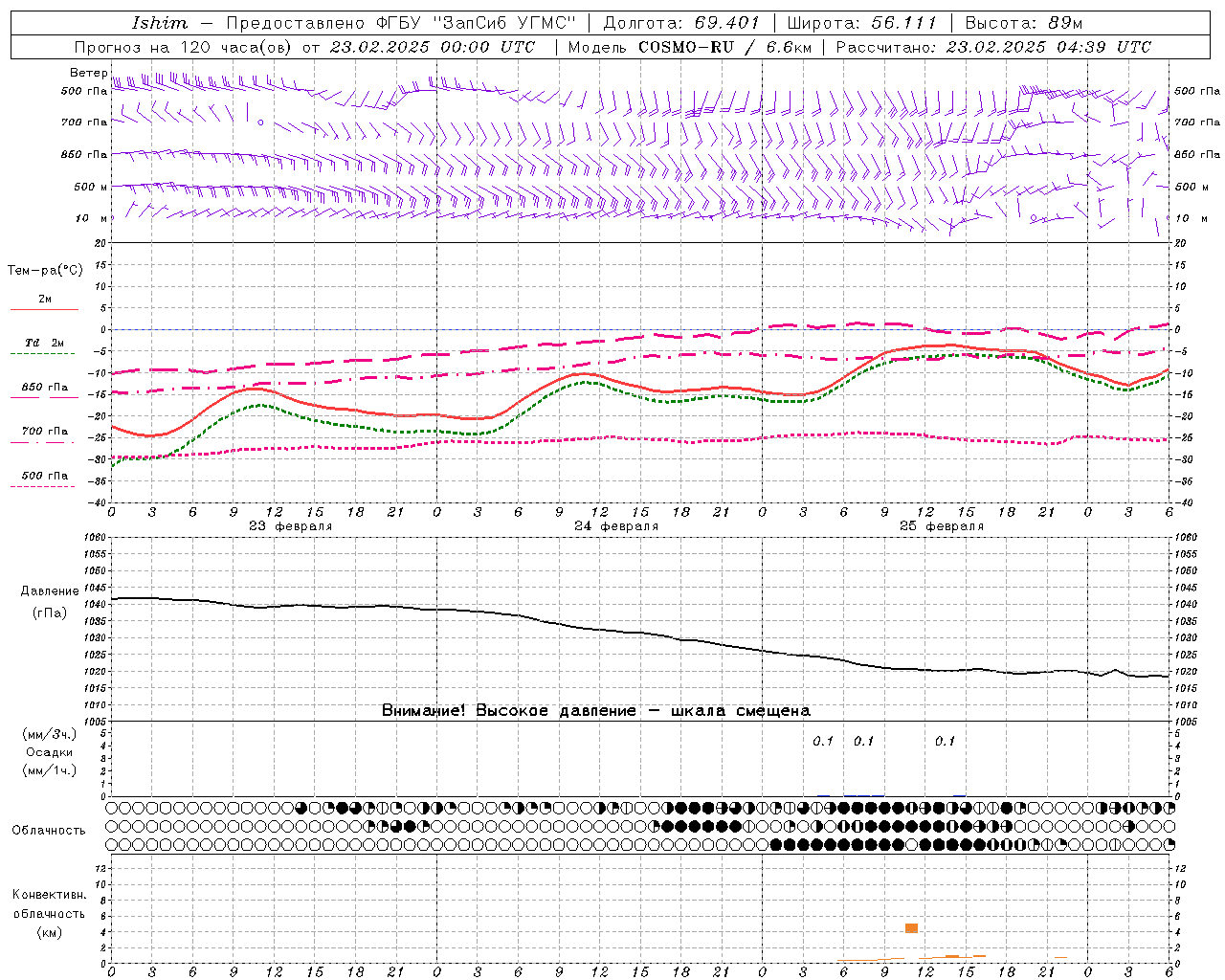Viewport: 1225px width, 980px height.
Task: Click the "Высота: 89м" header text
Action: pos(1024,23)
